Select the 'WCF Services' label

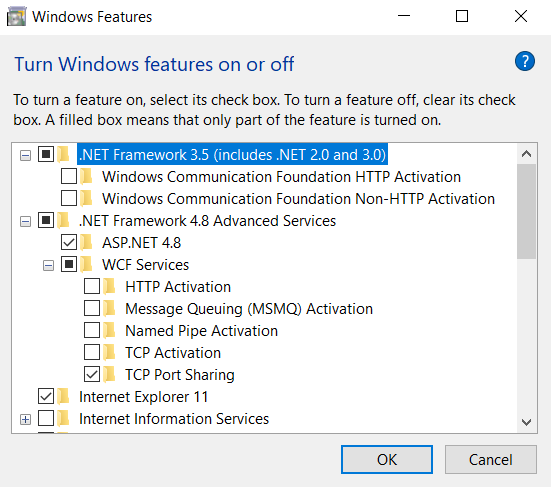(145, 265)
